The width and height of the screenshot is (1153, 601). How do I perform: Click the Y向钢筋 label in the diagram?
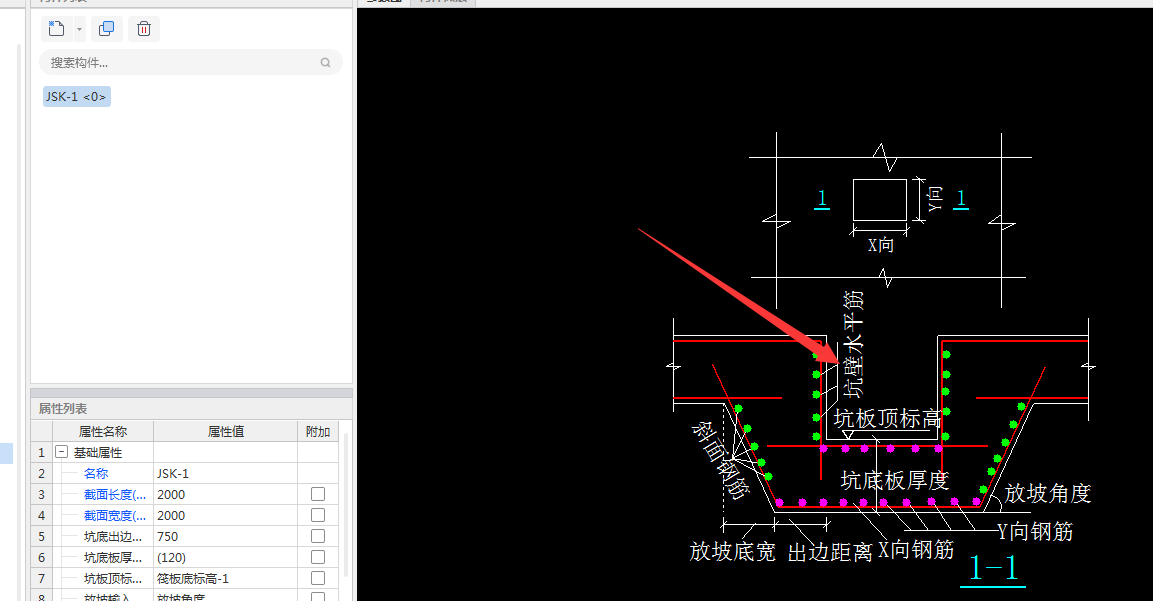(1035, 531)
